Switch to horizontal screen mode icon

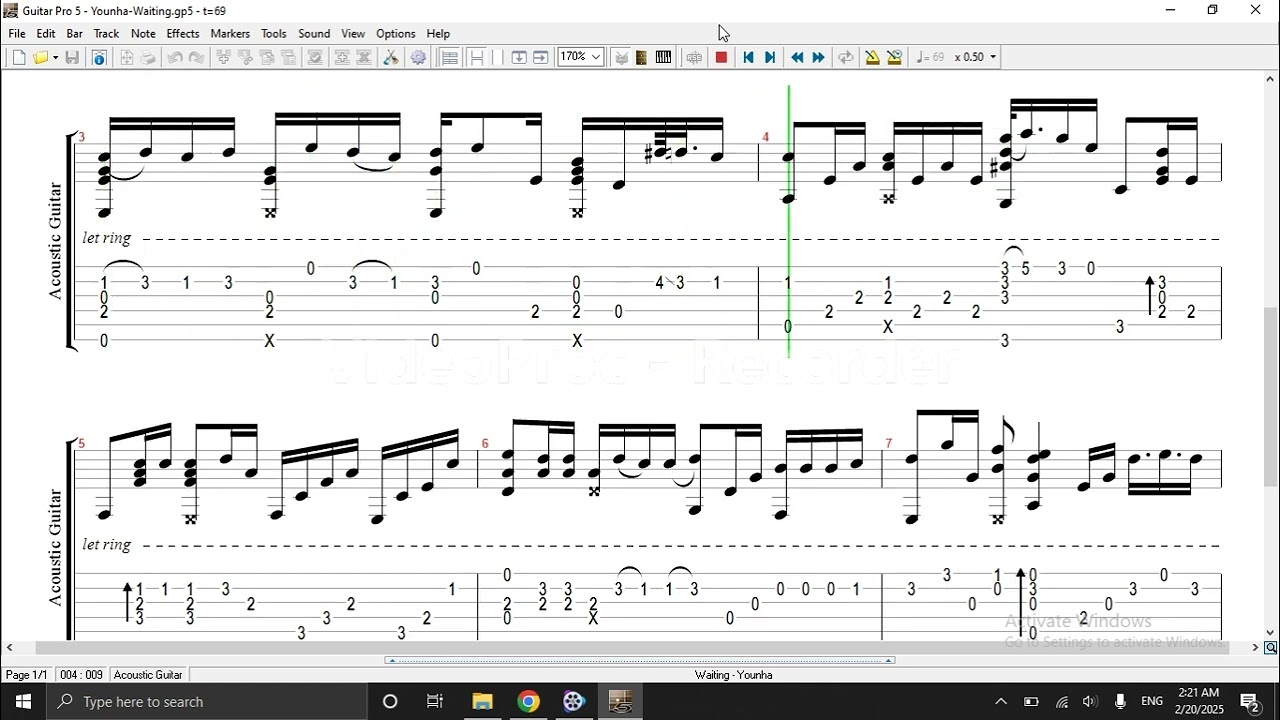coord(541,58)
